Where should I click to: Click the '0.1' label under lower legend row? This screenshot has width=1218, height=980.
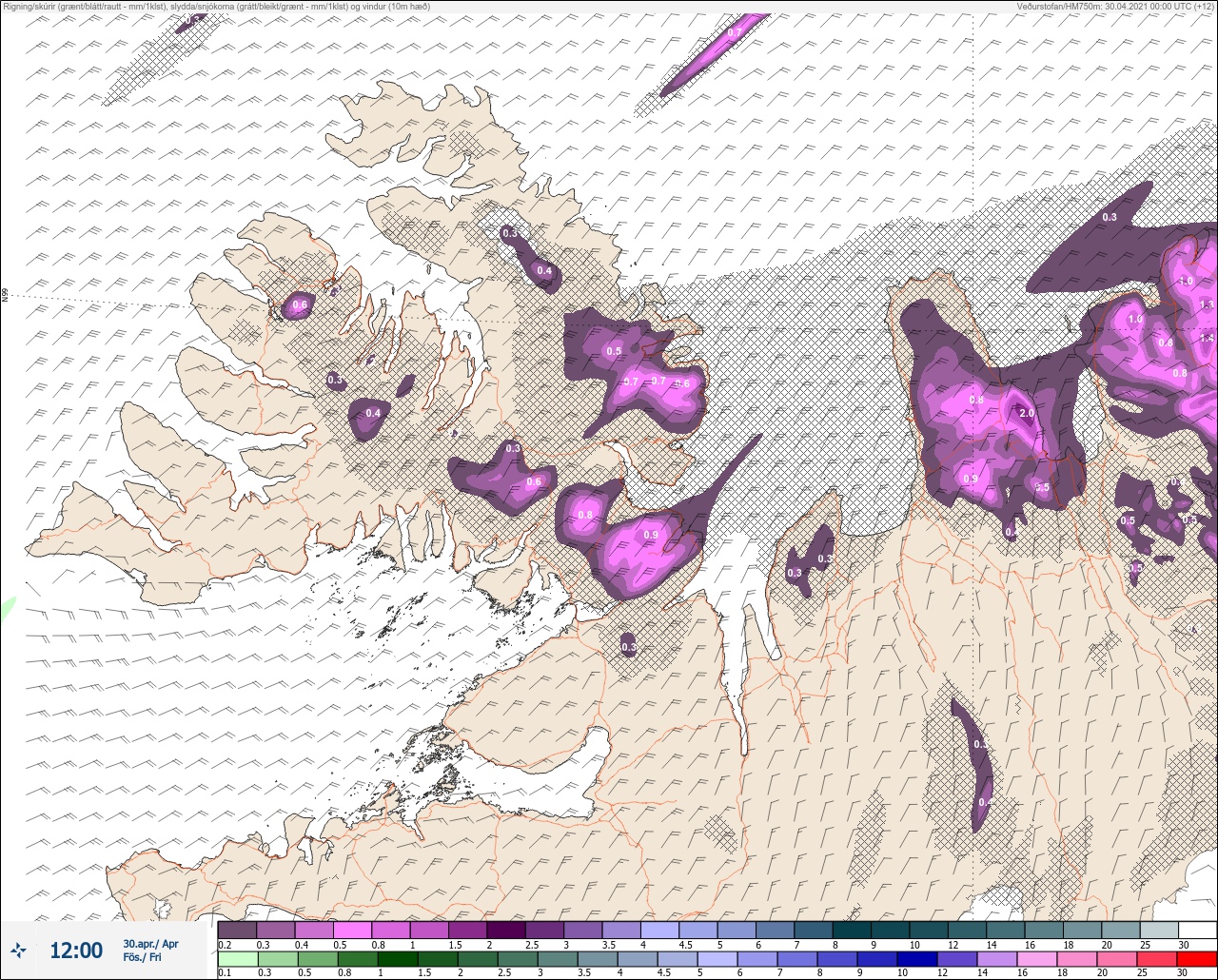click(x=225, y=972)
